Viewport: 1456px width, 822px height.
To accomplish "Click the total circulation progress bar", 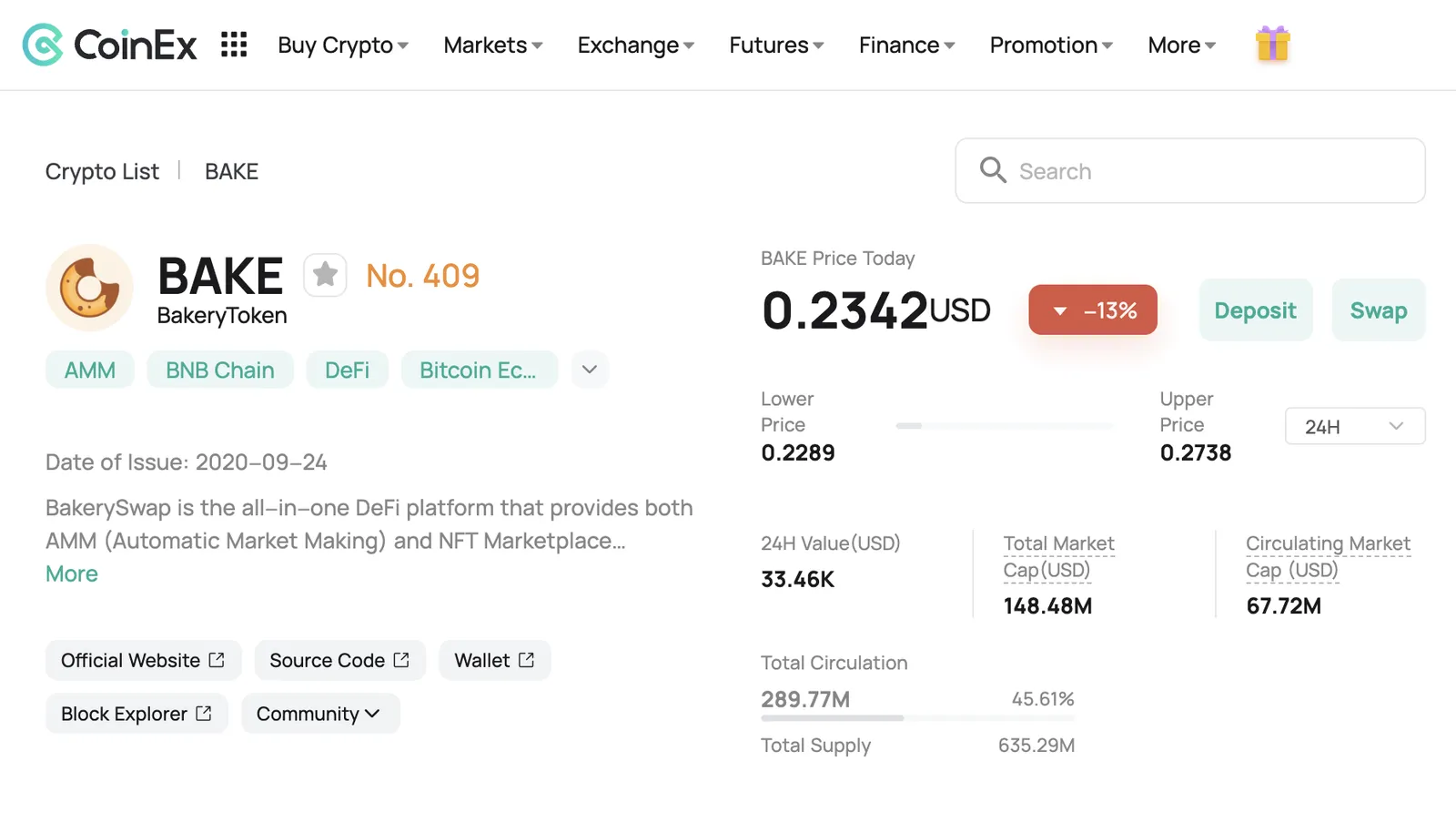I will click(x=917, y=718).
